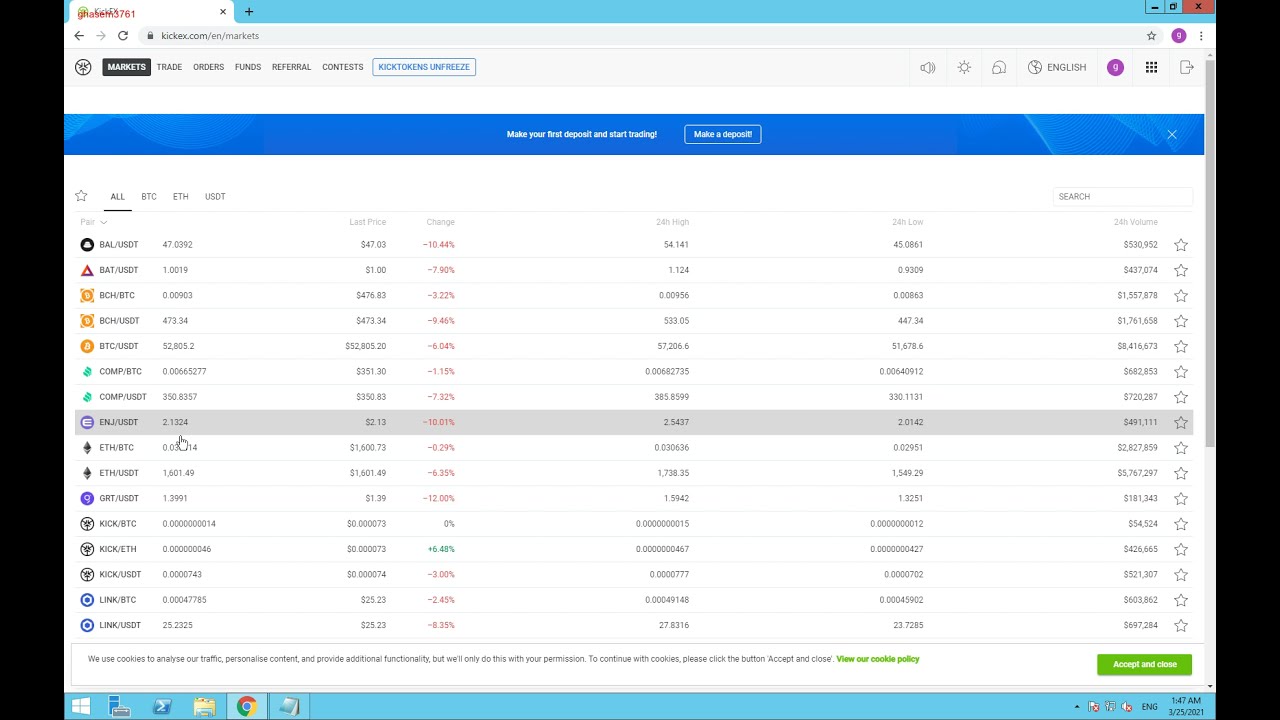Favorite the BAL/USDT pair star
This screenshot has height=720, width=1280.
1181,245
